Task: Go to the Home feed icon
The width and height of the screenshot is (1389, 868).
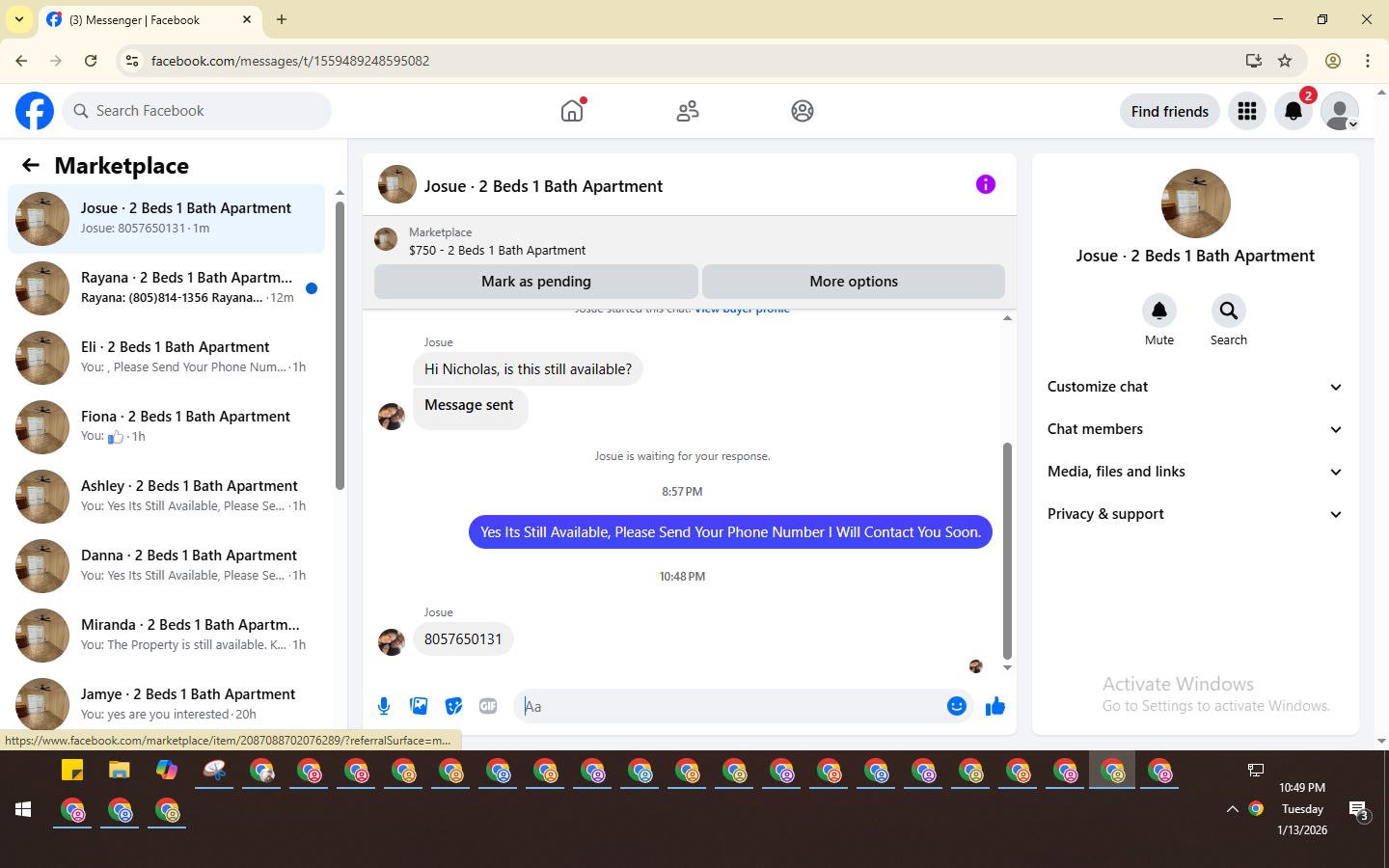Action: [x=572, y=111]
